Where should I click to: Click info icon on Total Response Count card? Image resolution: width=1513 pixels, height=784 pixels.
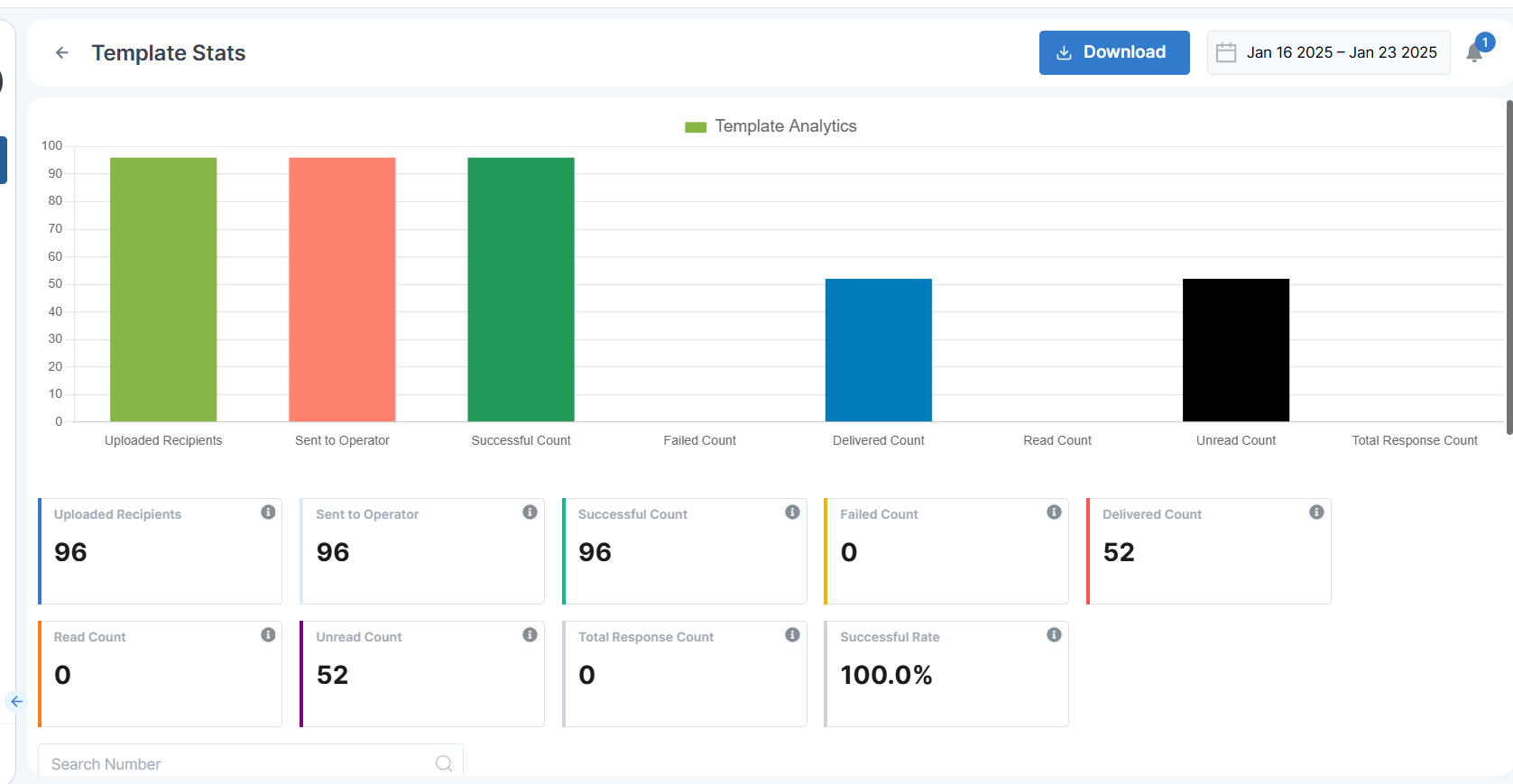click(x=792, y=635)
